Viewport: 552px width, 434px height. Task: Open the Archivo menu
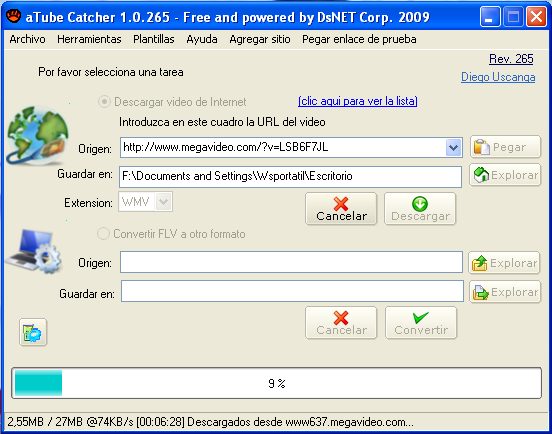27,39
